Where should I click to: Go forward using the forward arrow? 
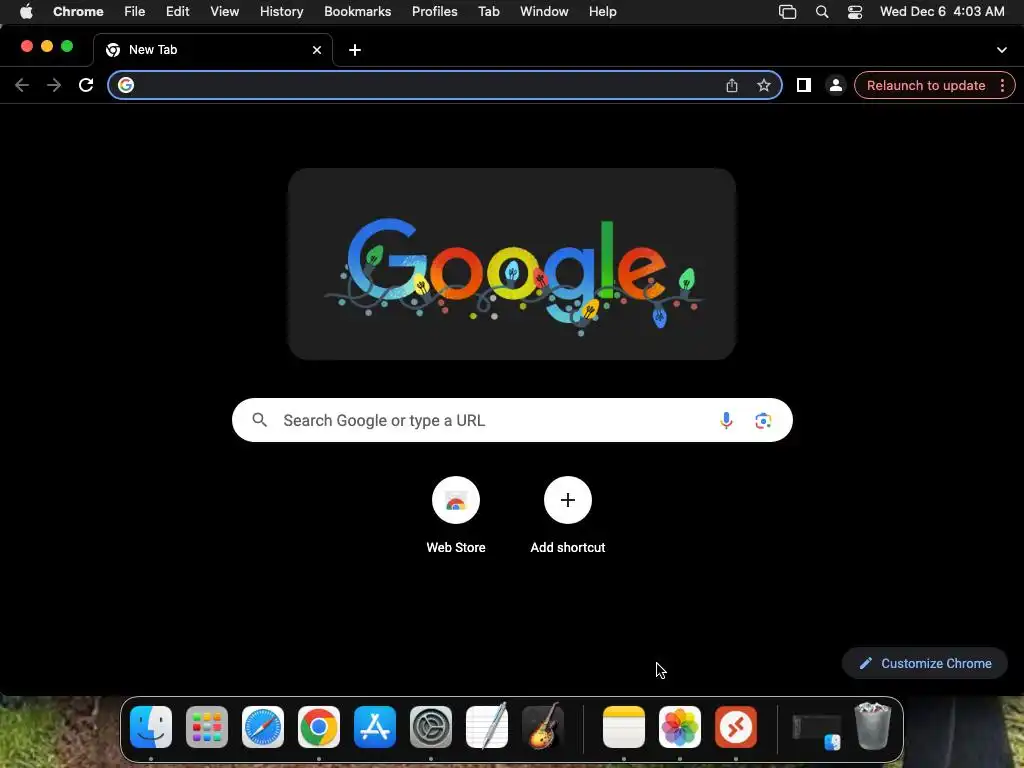pyautogui.click(x=54, y=85)
